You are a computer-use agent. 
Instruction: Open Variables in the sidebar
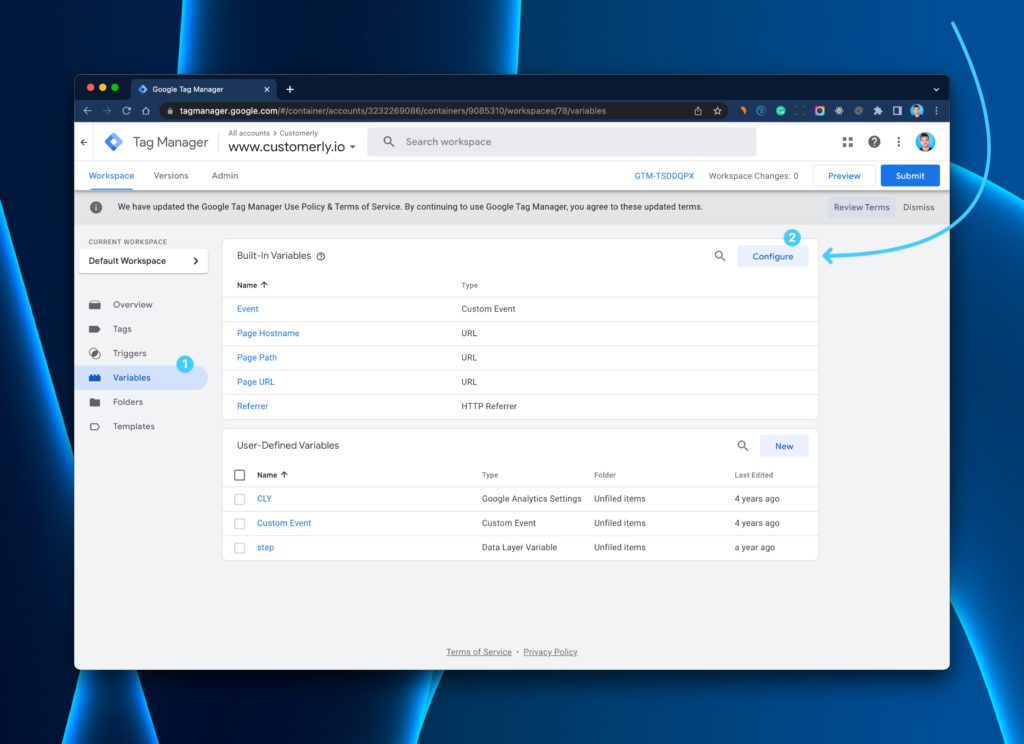click(142, 378)
